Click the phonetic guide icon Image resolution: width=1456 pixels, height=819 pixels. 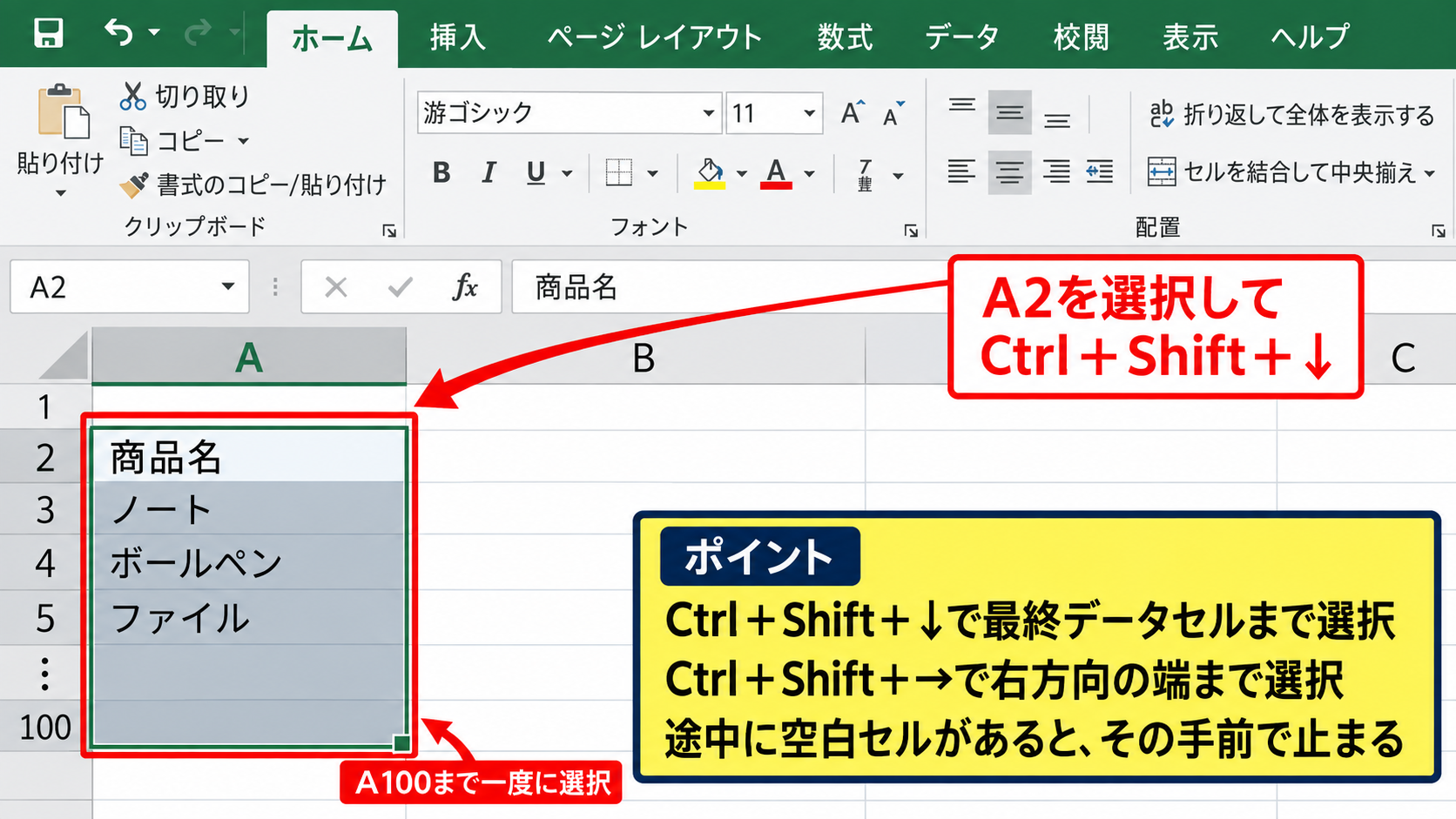coord(865,174)
